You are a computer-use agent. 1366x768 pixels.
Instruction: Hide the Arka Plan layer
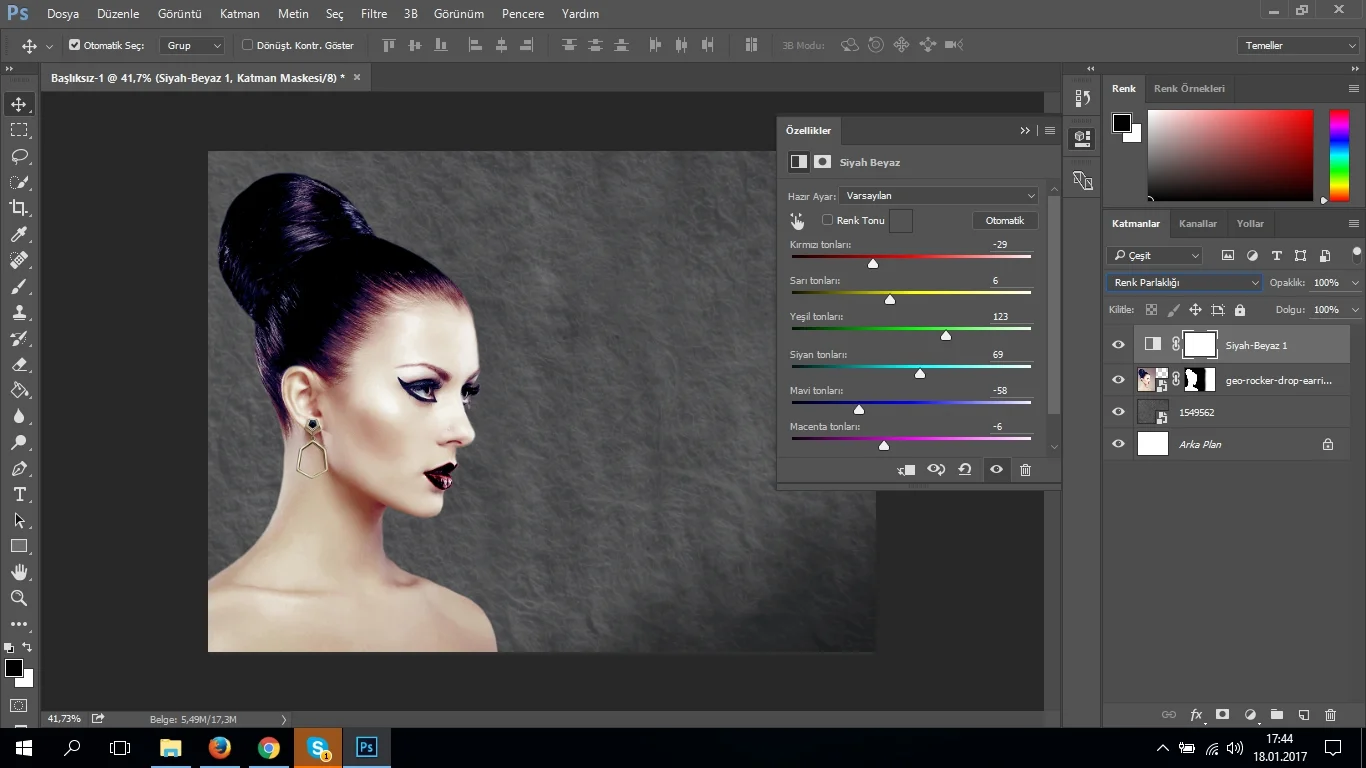[x=1118, y=444]
